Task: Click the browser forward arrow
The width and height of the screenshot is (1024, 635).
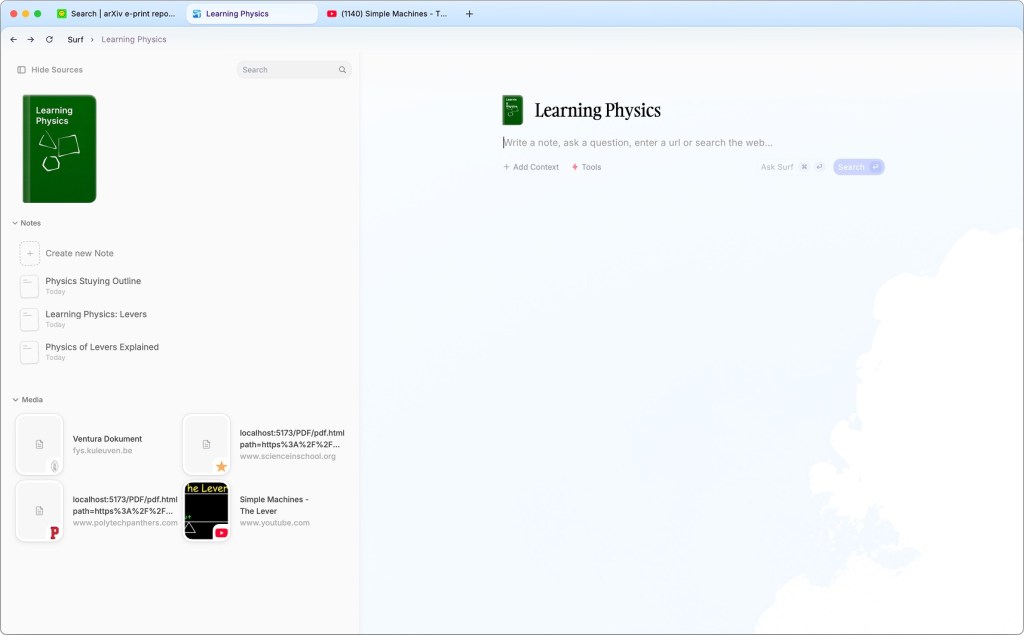Action: point(31,39)
